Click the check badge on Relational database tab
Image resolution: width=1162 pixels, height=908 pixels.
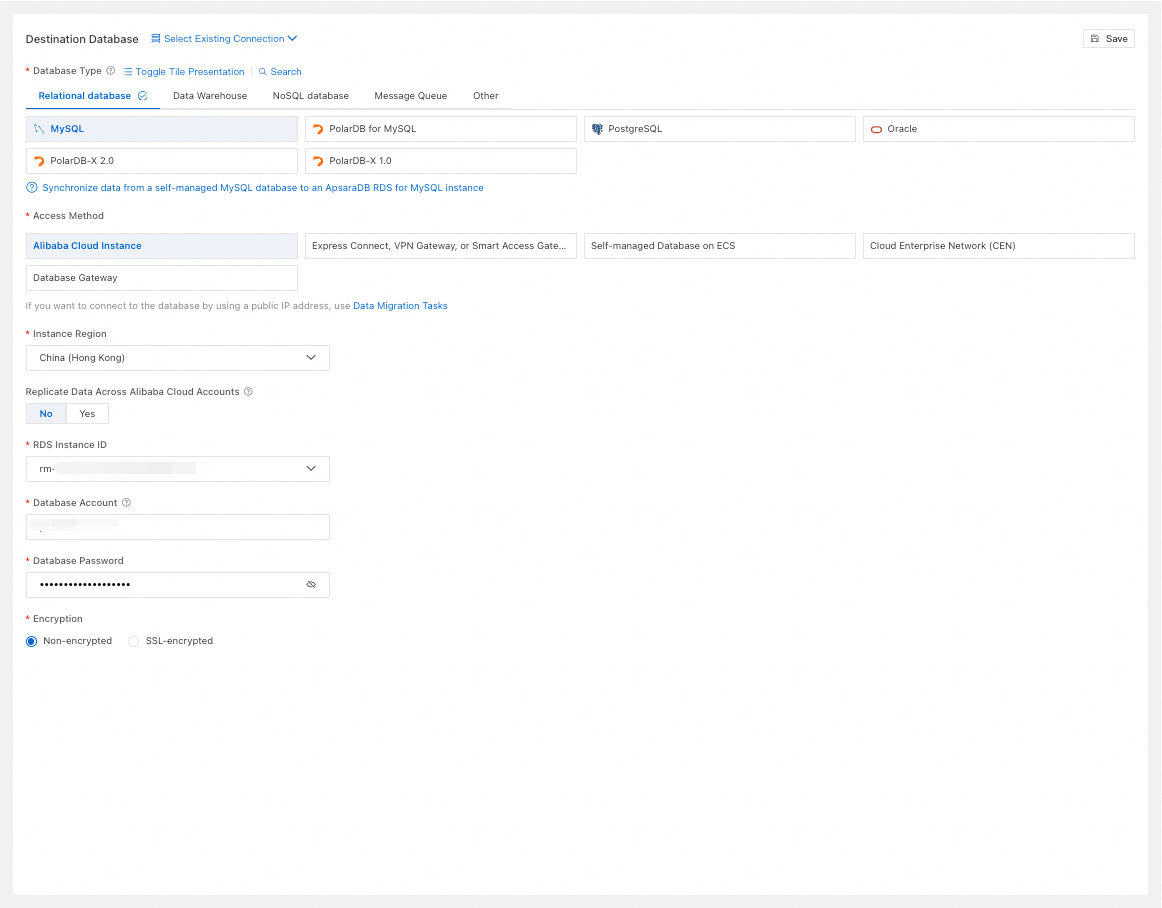click(142, 96)
